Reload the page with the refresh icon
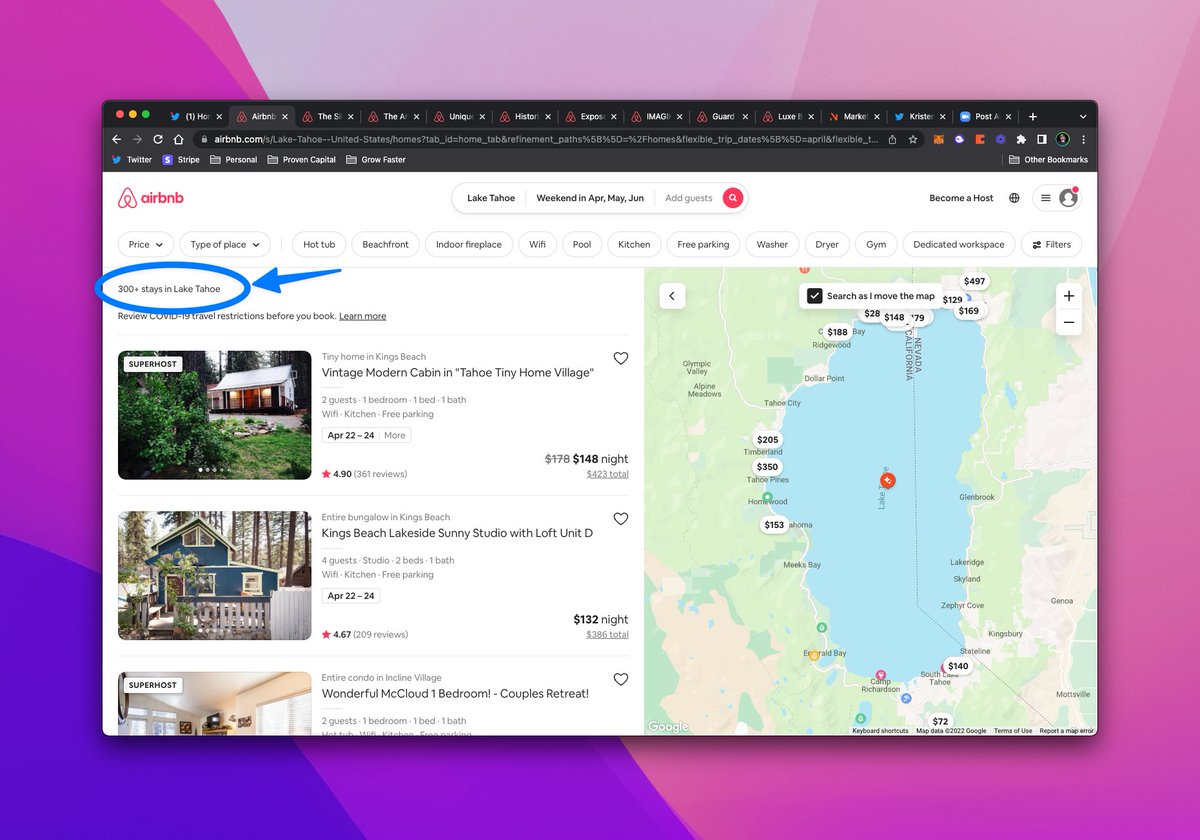This screenshot has width=1200, height=840. tap(158, 139)
